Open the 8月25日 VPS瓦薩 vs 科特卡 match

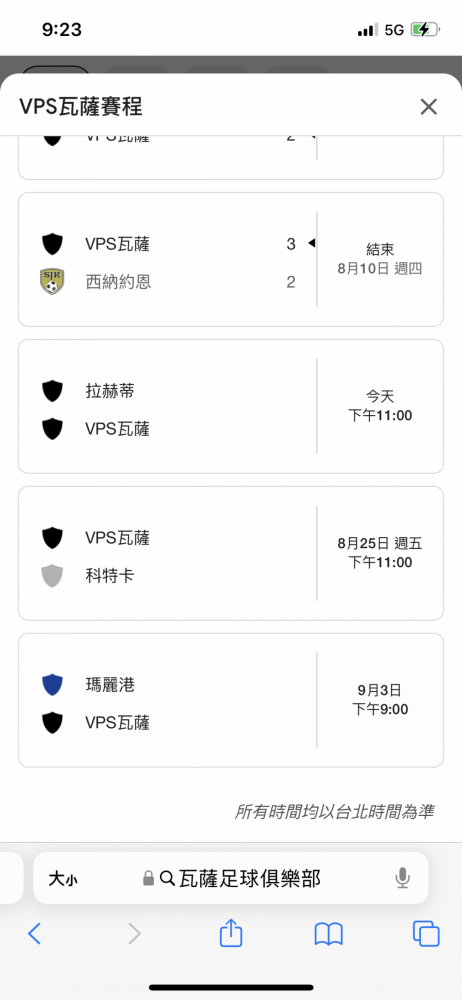(231, 553)
